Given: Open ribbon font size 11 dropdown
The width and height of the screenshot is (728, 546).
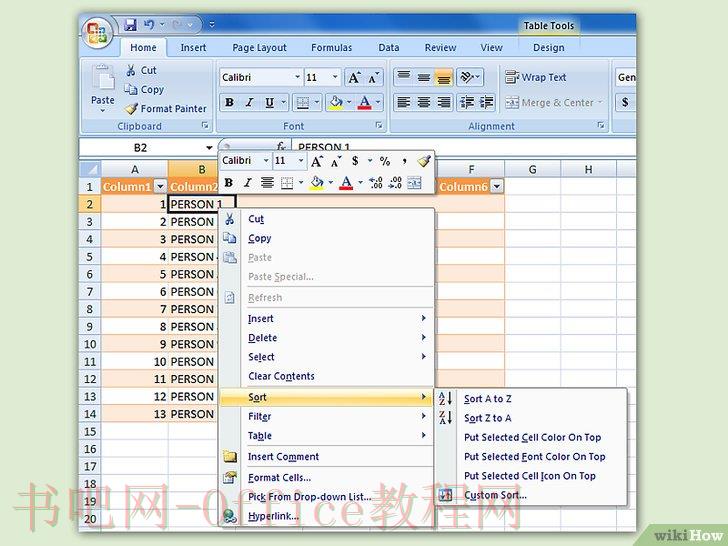Looking at the screenshot, I should (x=335, y=77).
